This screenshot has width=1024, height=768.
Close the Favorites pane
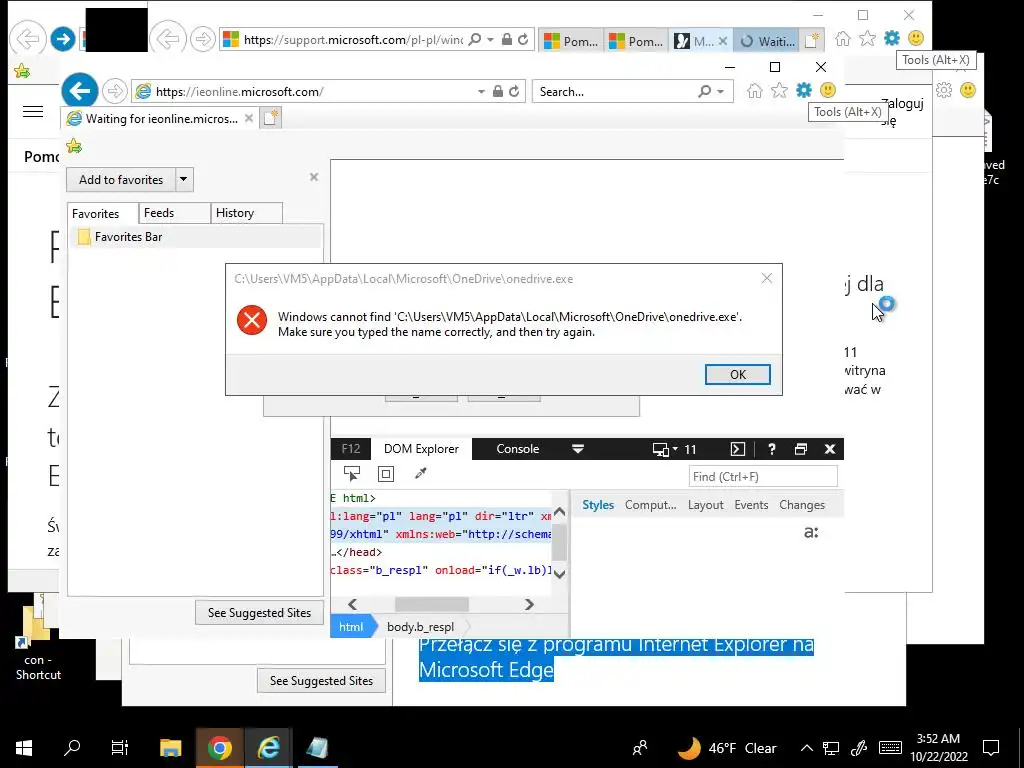[313, 177]
